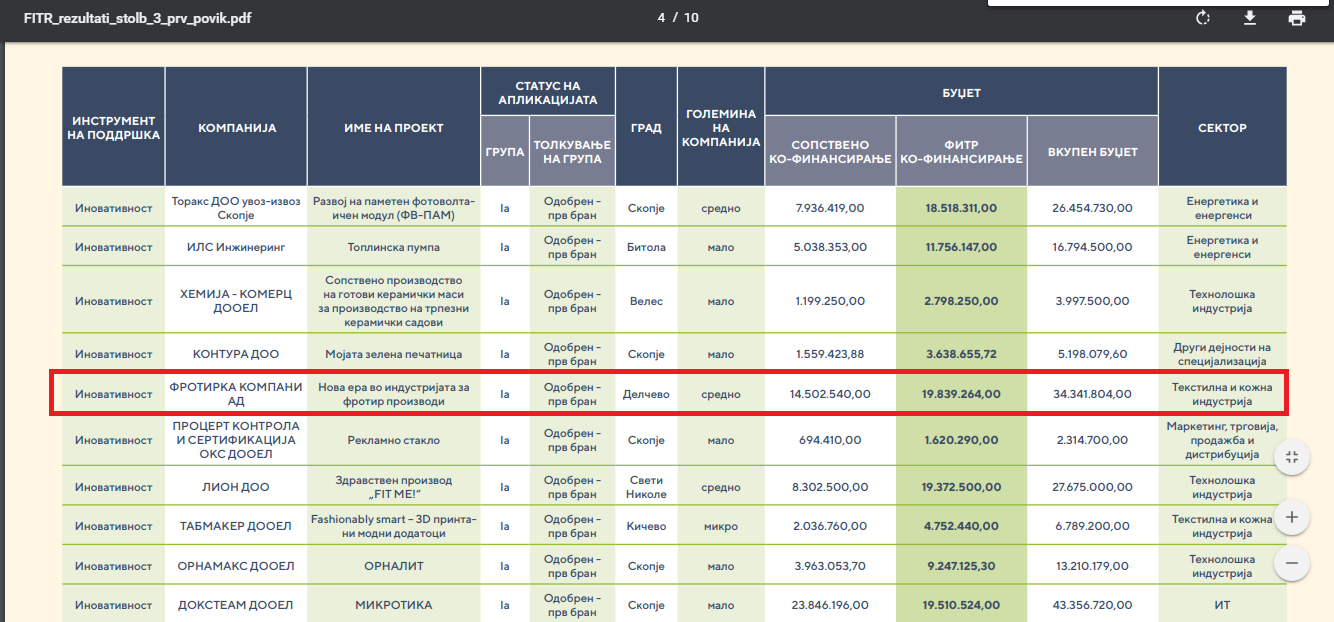The height and width of the screenshot is (622, 1334).
Task: Click FITR co-financing amount 19.839.264,00
Action: tap(961, 394)
